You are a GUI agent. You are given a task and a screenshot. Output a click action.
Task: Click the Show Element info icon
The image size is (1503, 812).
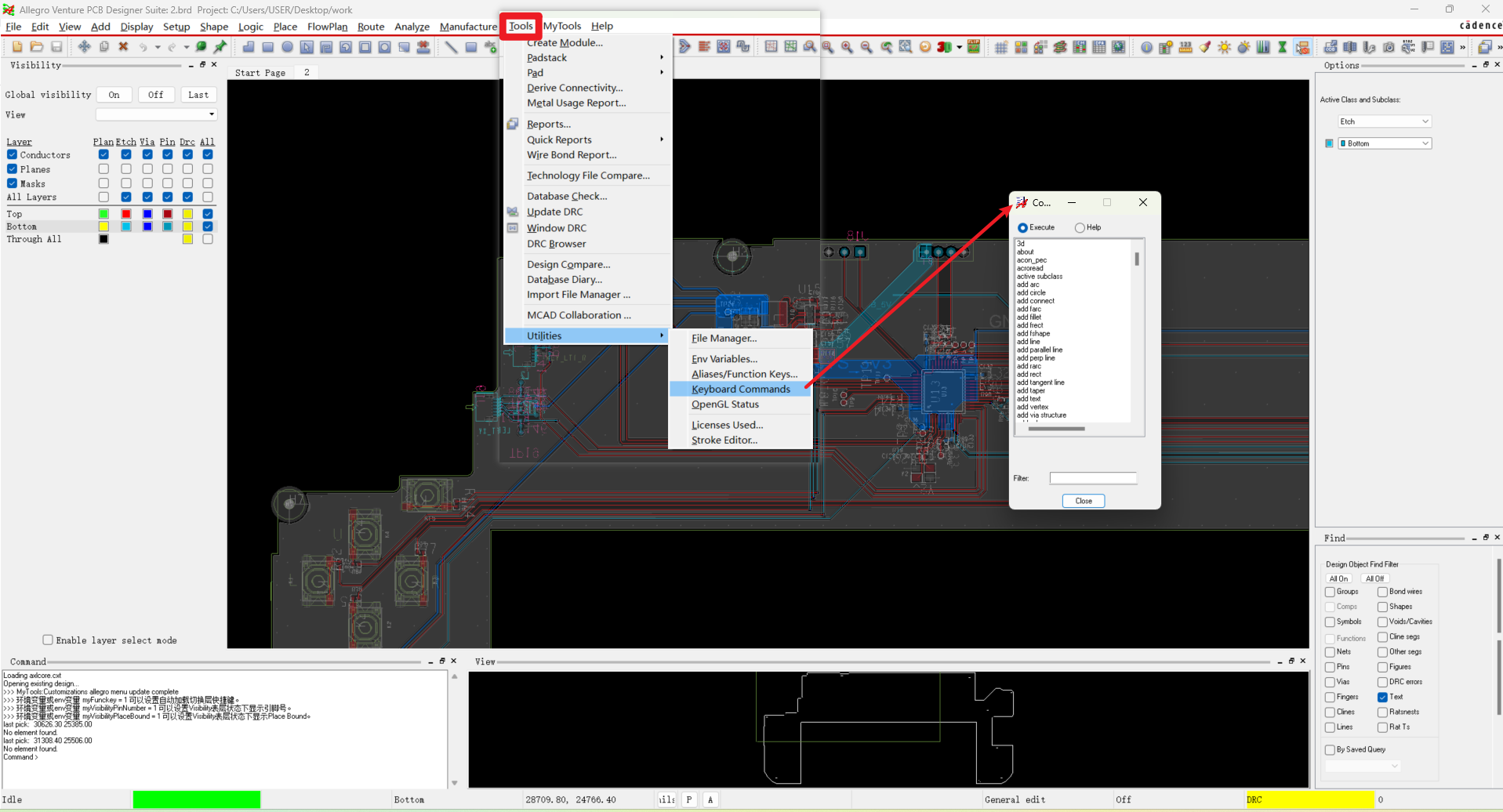pyautogui.click(x=1146, y=47)
